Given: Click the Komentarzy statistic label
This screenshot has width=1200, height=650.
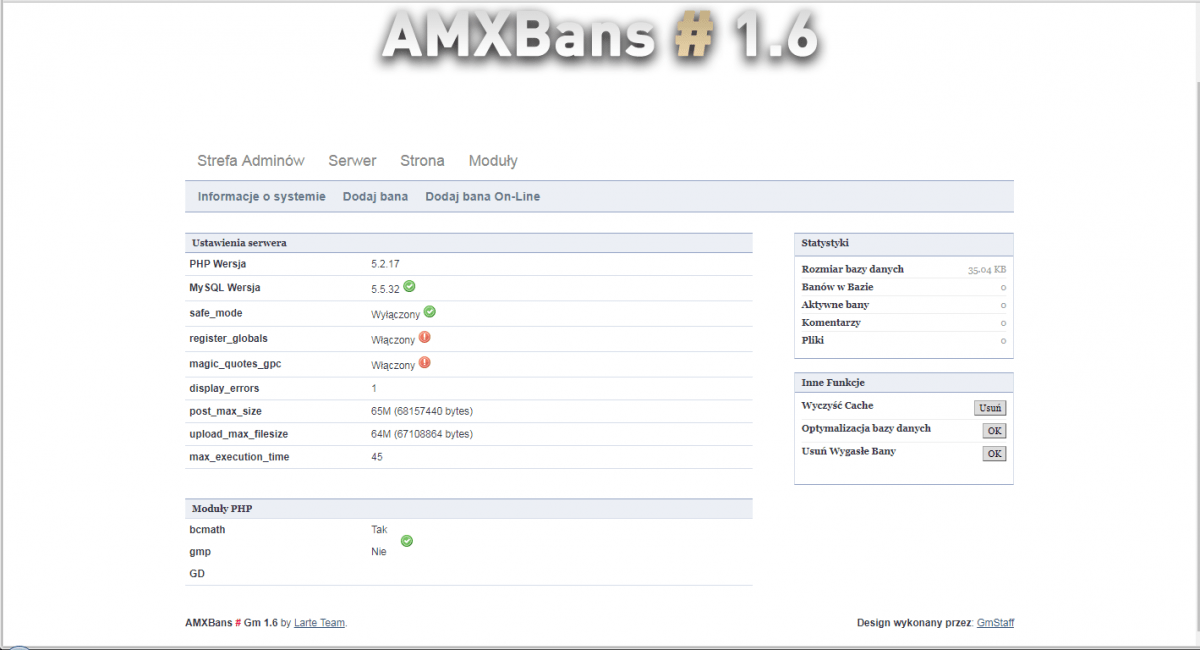Looking at the screenshot, I should (831, 323).
